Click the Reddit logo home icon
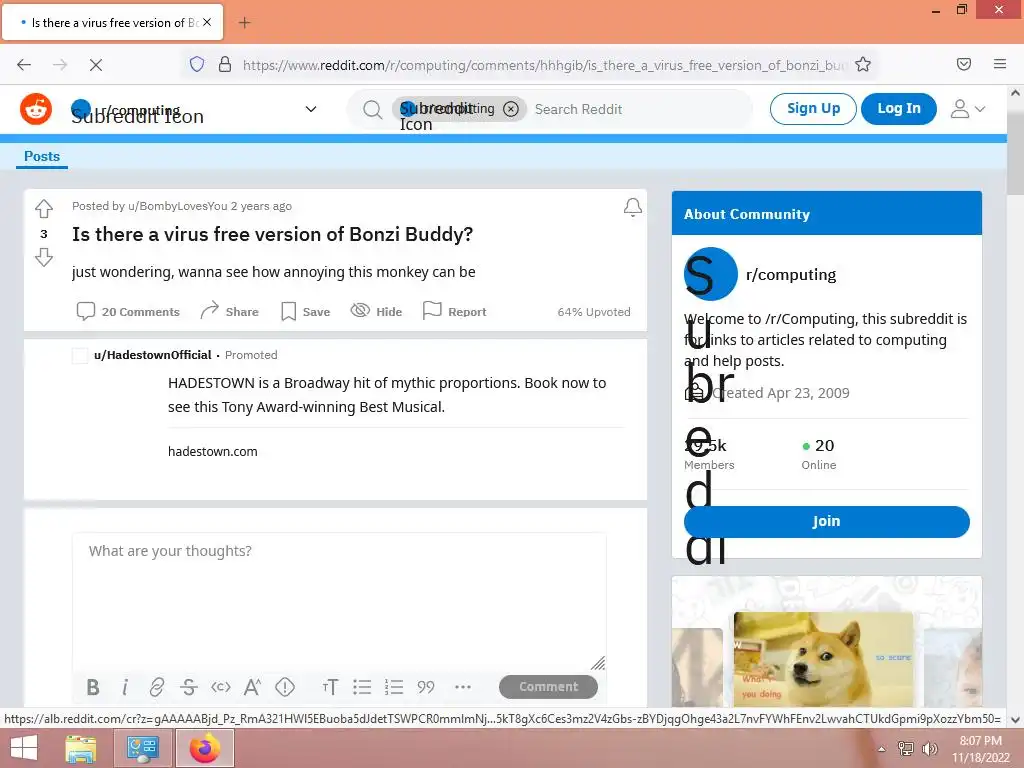 pyautogui.click(x=36, y=108)
